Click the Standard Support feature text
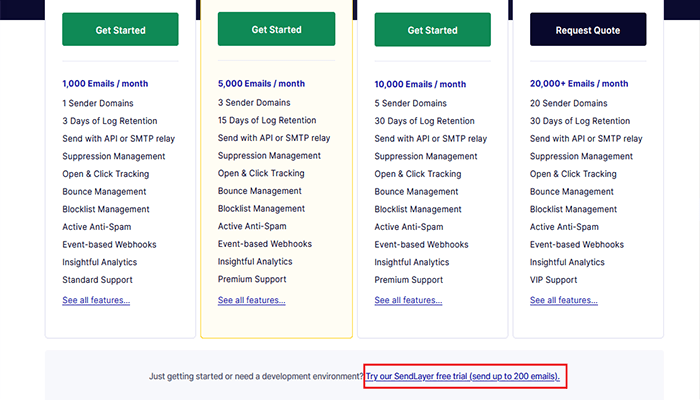Viewport: 700px width, 400px height. [97, 280]
